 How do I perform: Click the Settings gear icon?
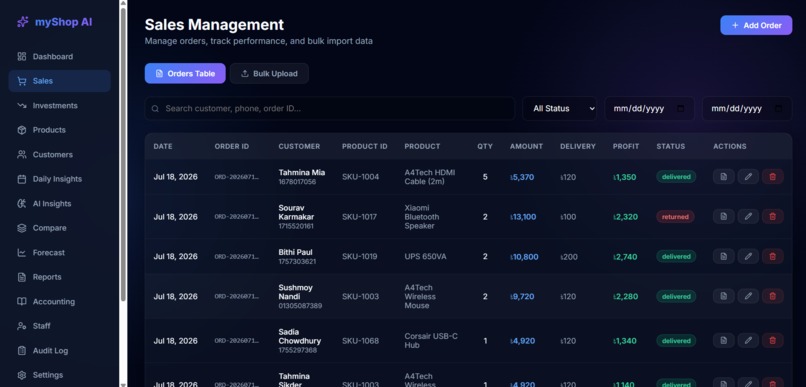click(x=22, y=375)
